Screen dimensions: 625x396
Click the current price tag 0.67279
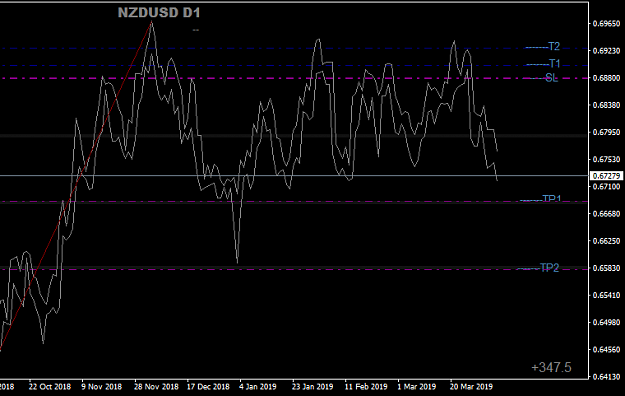click(x=606, y=176)
